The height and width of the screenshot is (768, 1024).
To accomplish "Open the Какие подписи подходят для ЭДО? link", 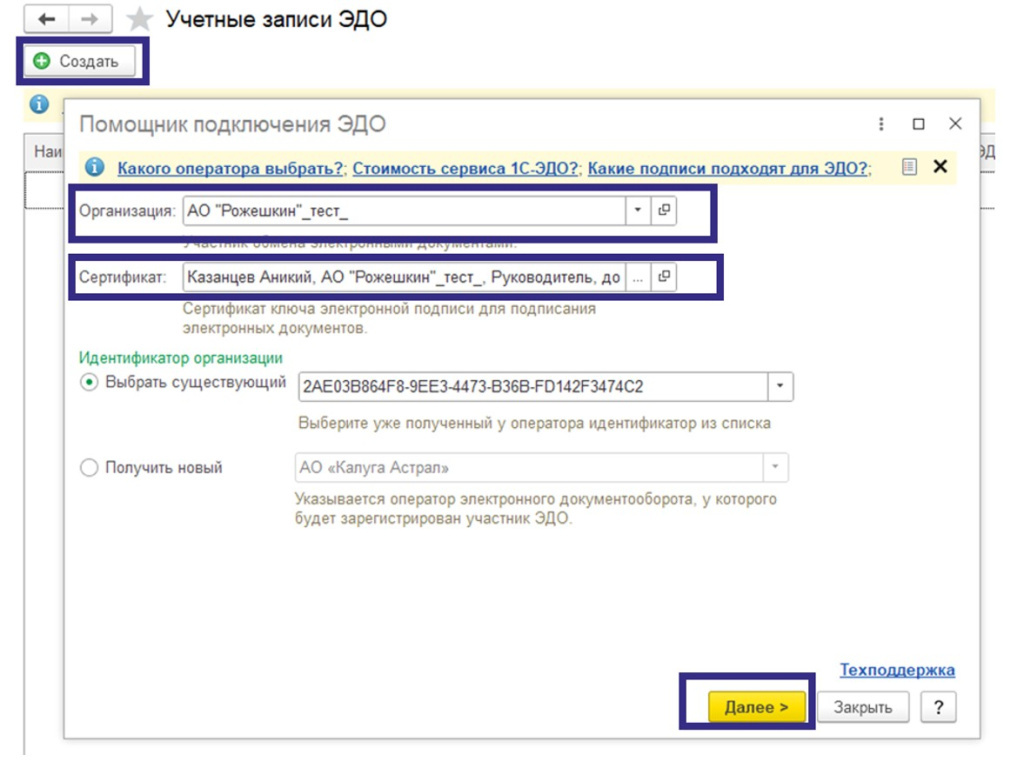I will pos(728,168).
